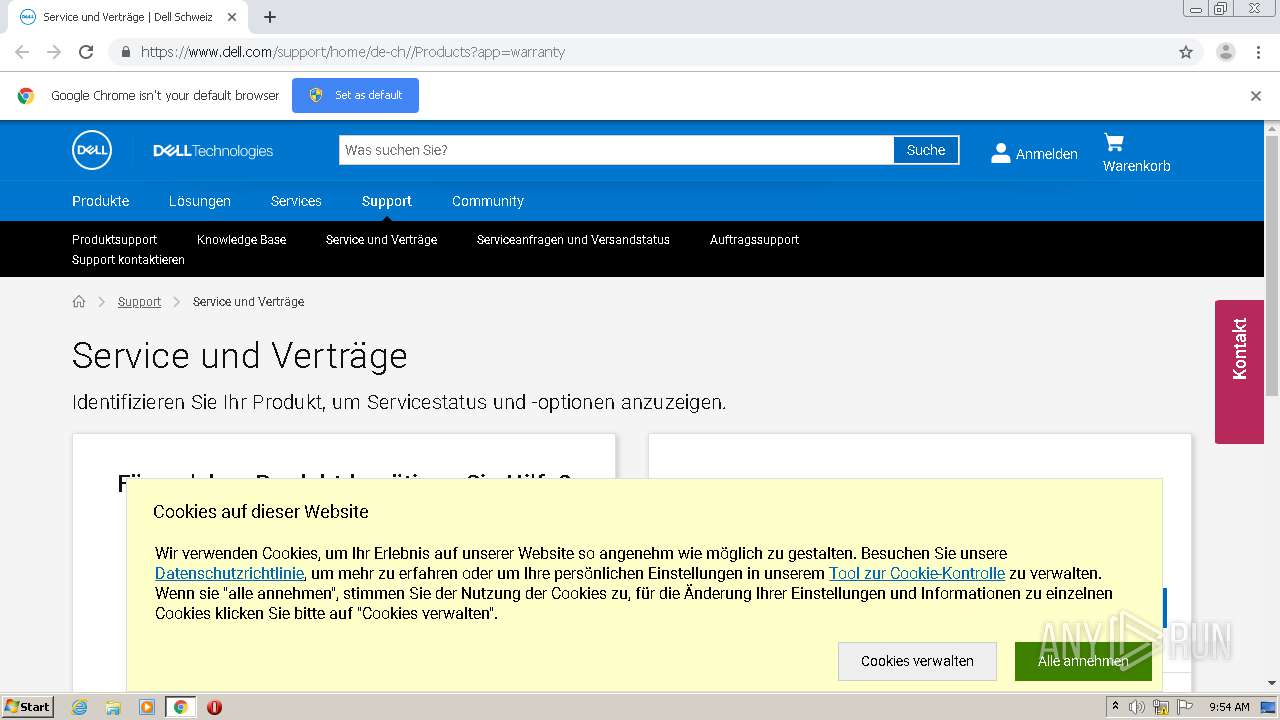The width and height of the screenshot is (1280, 720).
Task: Open the media player taskbar icon
Action: pyautogui.click(x=147, y=707)
